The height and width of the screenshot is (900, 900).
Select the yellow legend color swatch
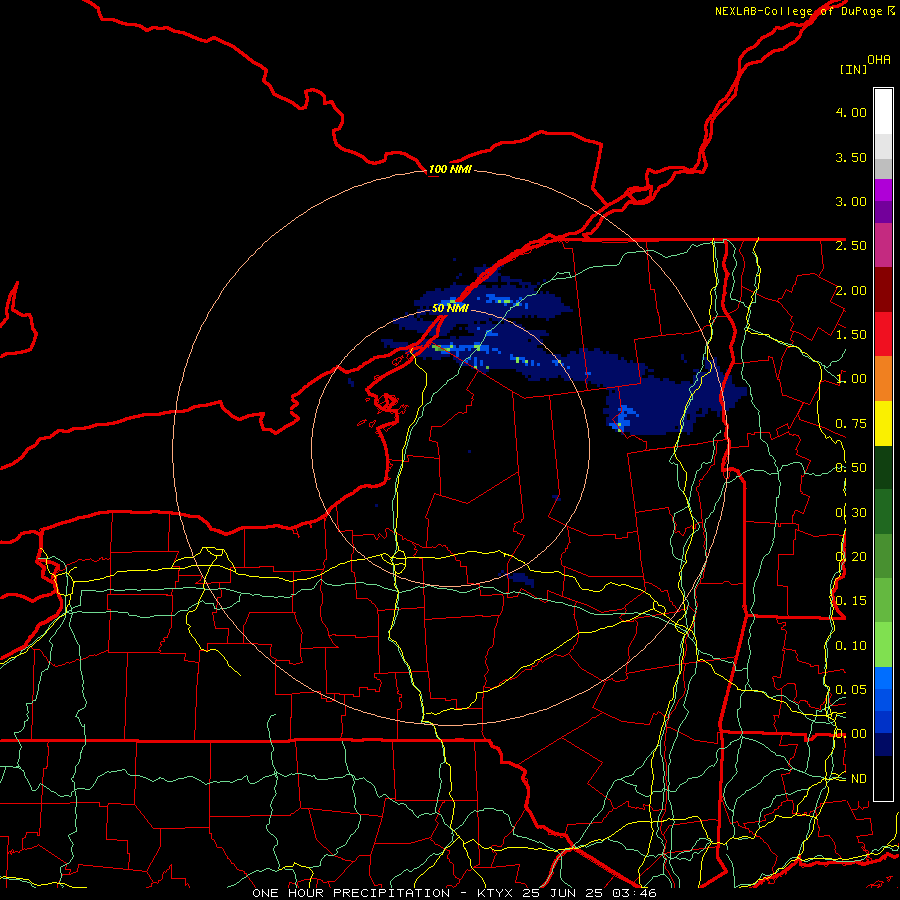point(883,423)
